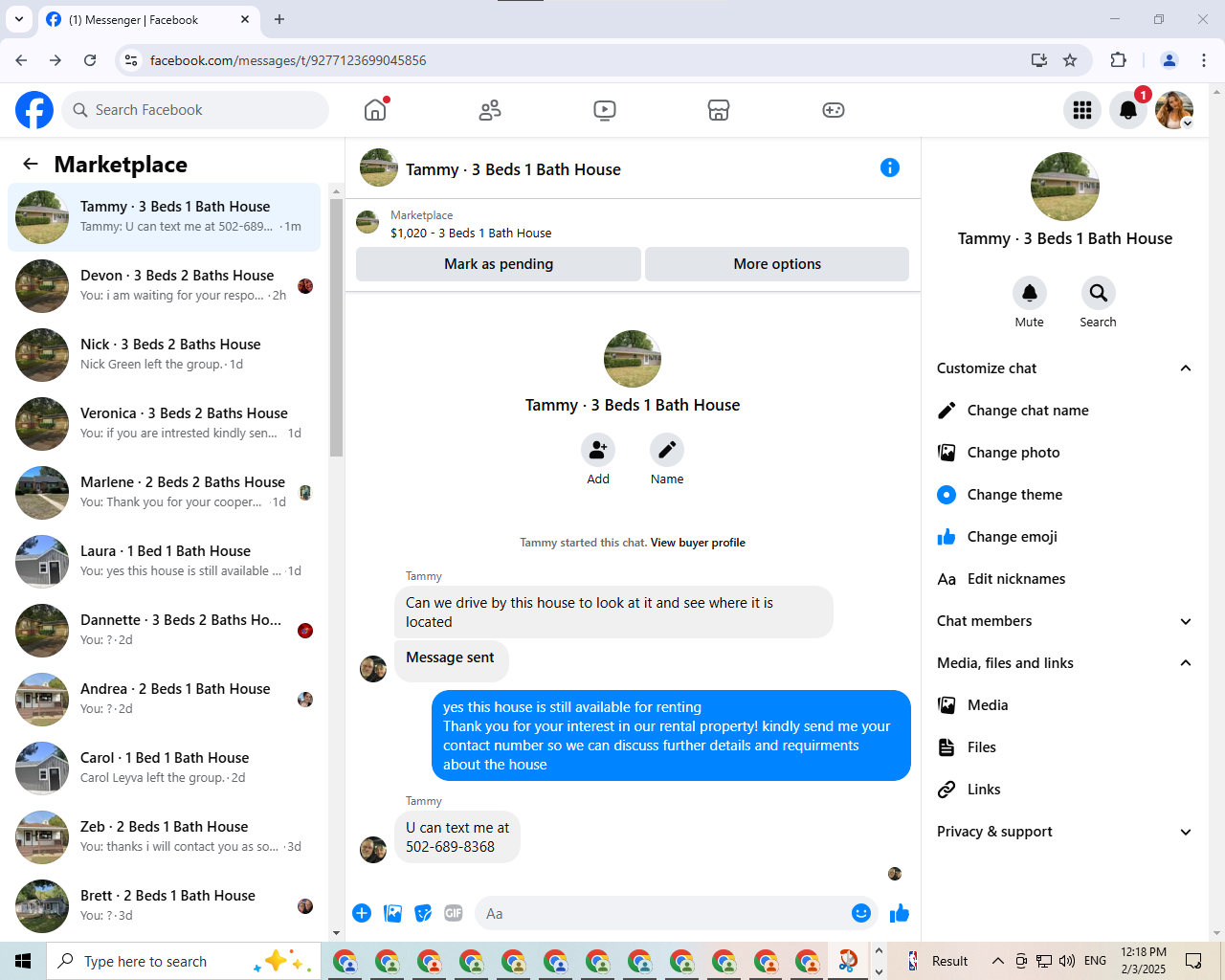The image size is (1225, 980).
Task: Open the Chrome three-dot menu
Action: 1204,60
